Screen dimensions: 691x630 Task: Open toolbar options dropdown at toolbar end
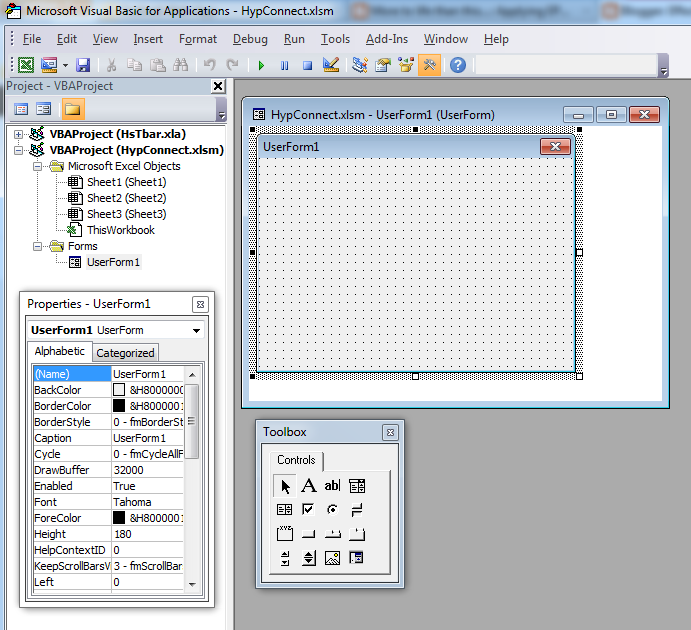pyautogui.click(x=664, y=66)
